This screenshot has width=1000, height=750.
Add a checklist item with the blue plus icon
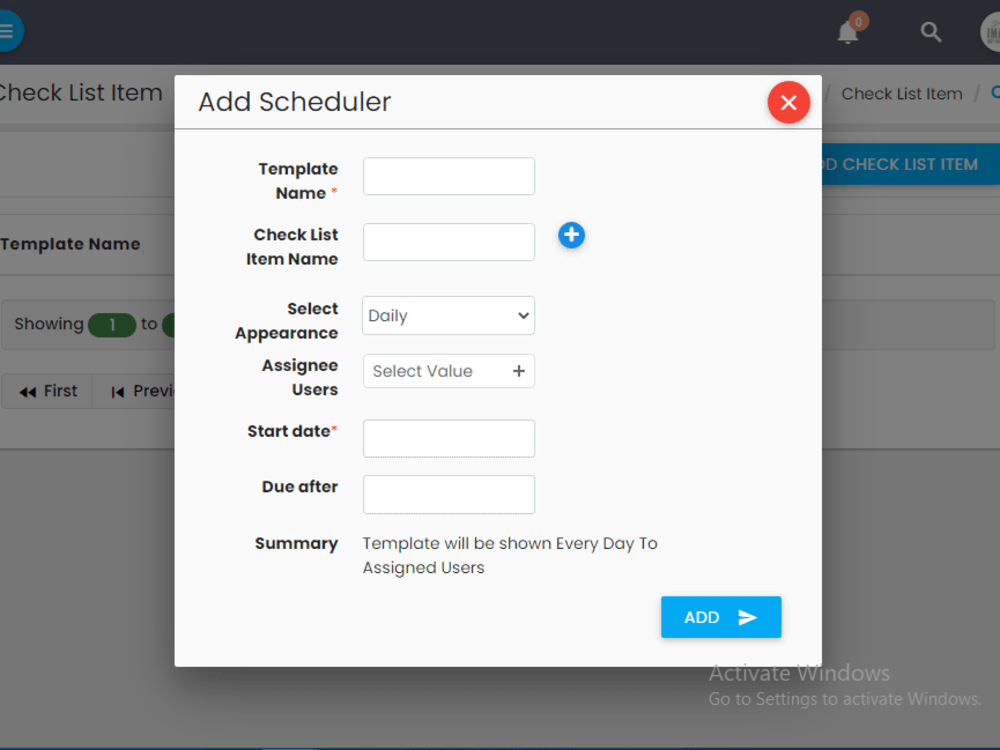point(571,235)
